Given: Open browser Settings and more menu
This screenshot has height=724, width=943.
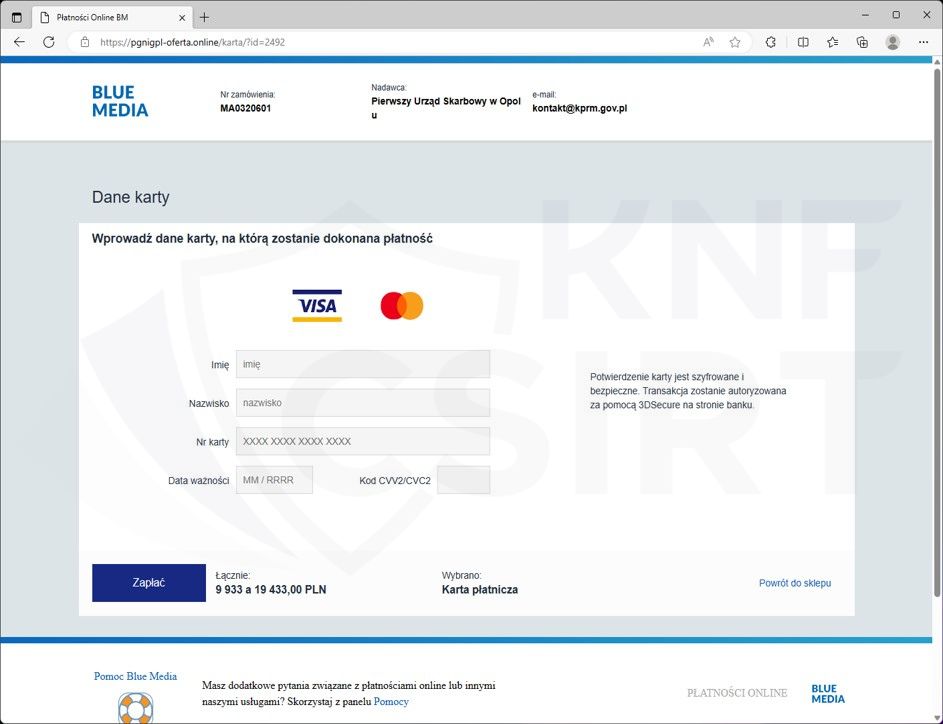Looking at the screenshot, I should coord(923,42).
